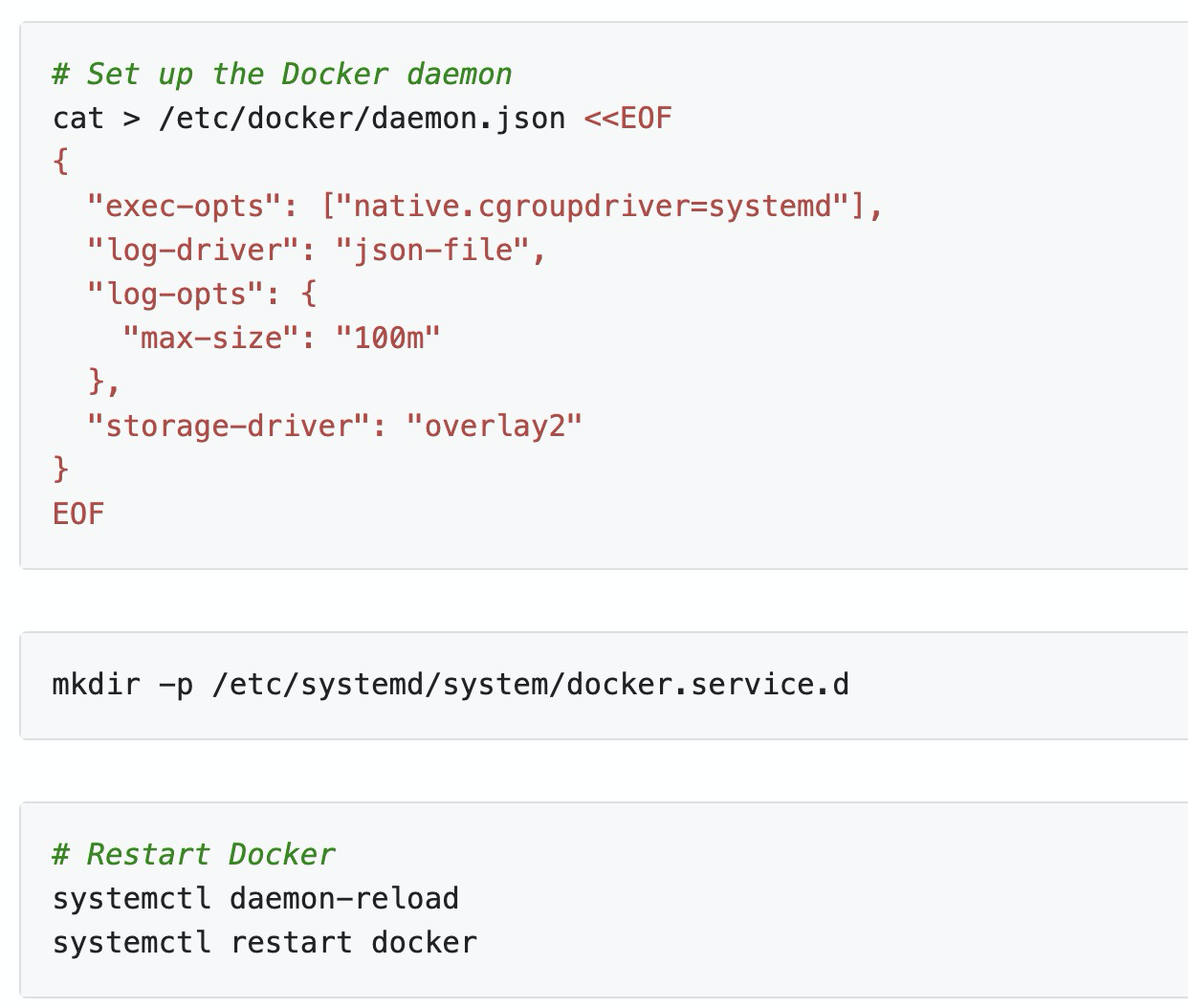The image size is (1188, 1008).
Task: Click the "systemctl restart docker" line
Action: 265,943
